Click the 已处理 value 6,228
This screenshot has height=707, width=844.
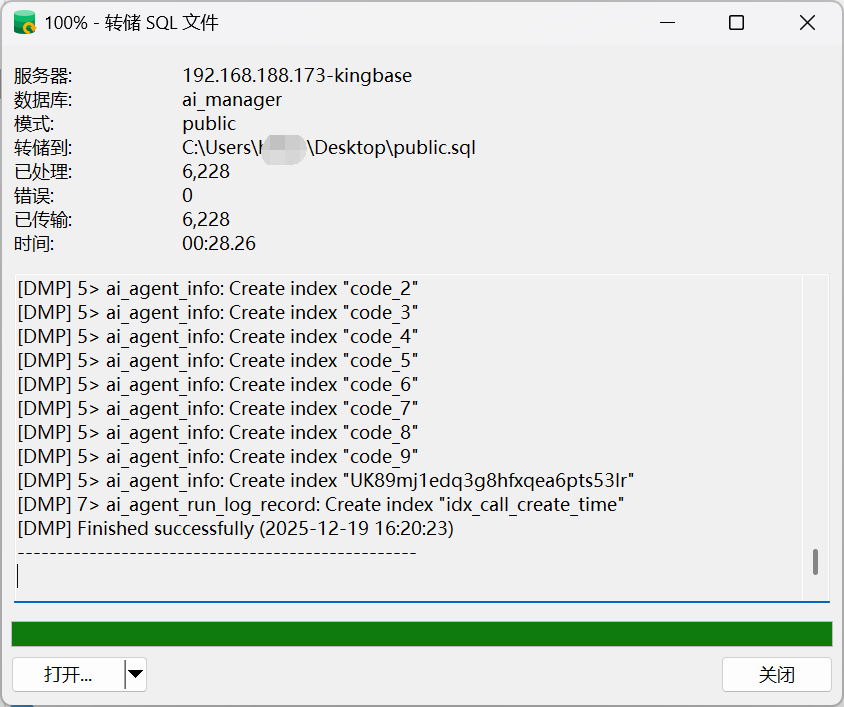pos(206,171)
